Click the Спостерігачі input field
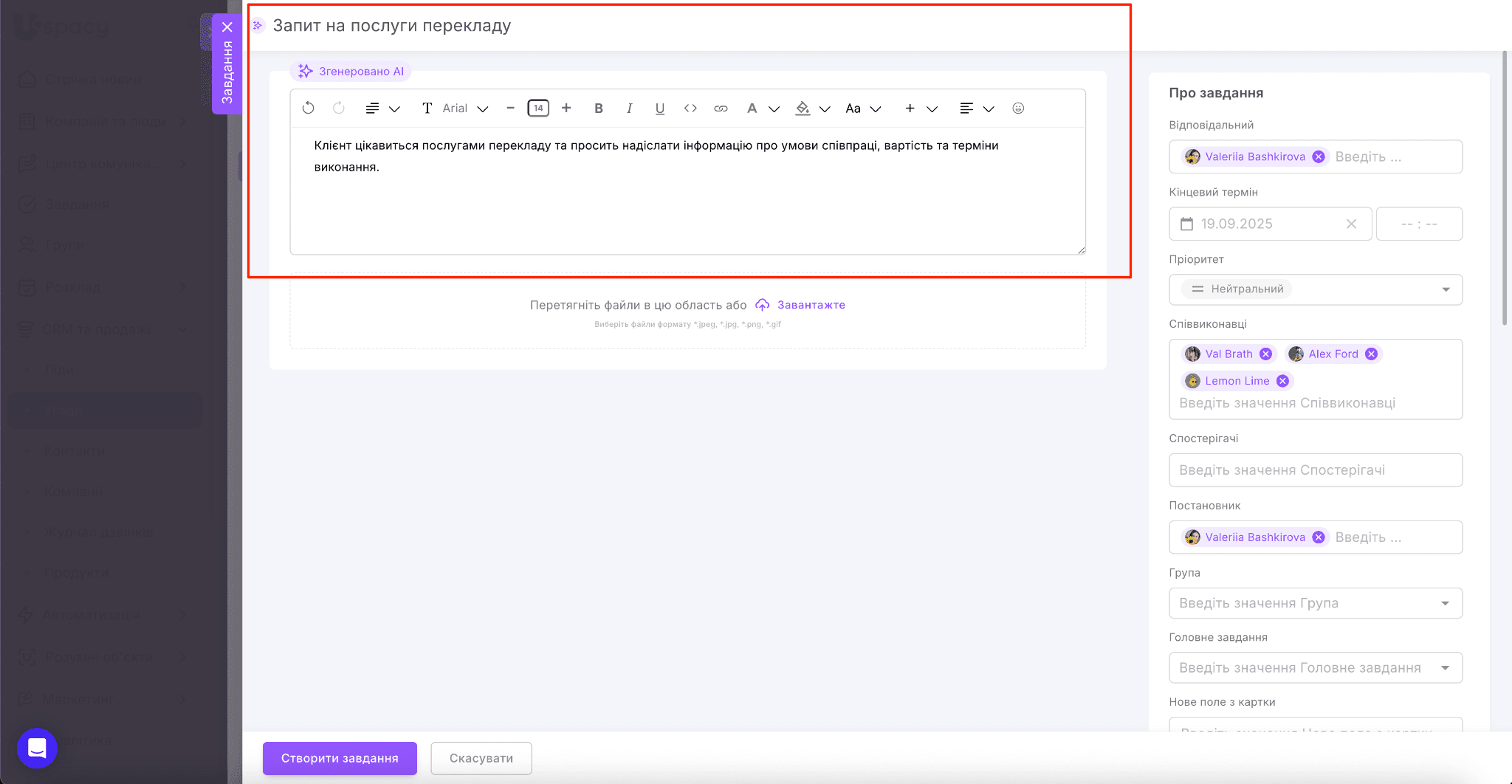Viewport: 1512px width, 784px height. (x=1316, y=470)
